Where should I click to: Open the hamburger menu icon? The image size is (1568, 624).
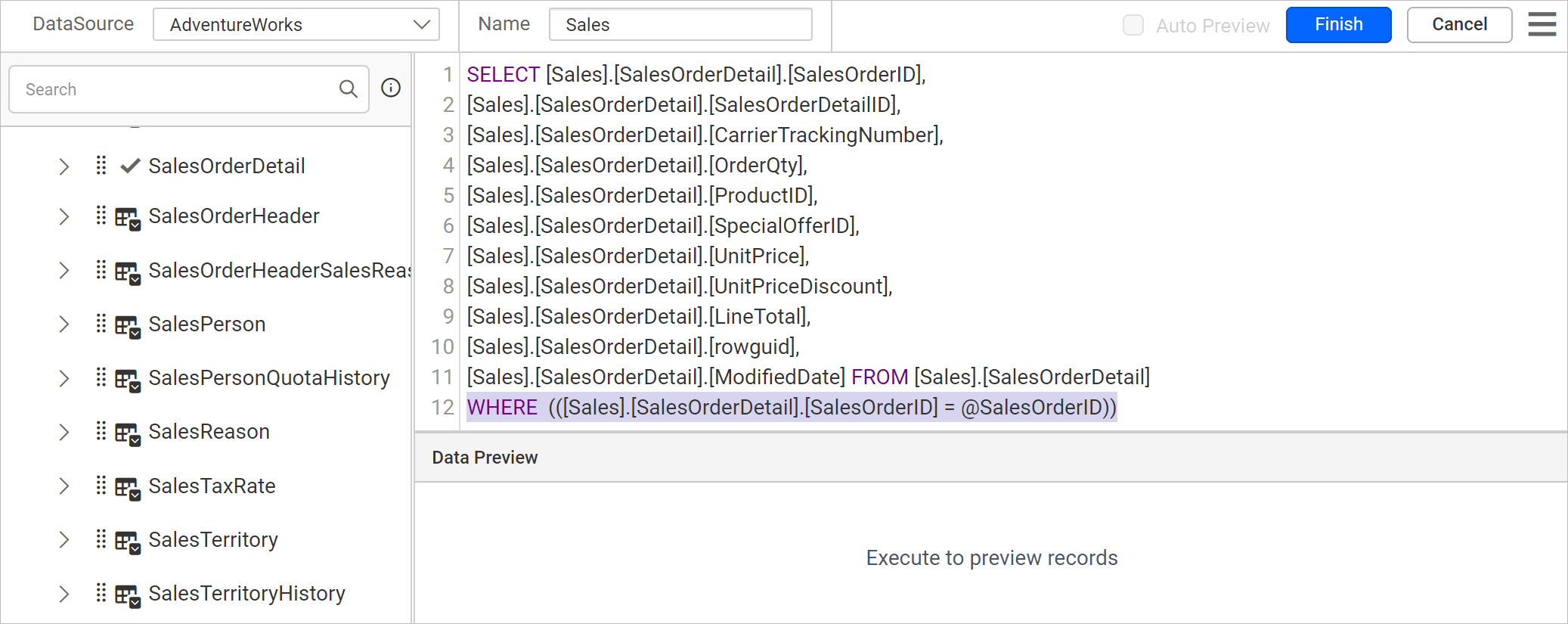pos(1542,24)
